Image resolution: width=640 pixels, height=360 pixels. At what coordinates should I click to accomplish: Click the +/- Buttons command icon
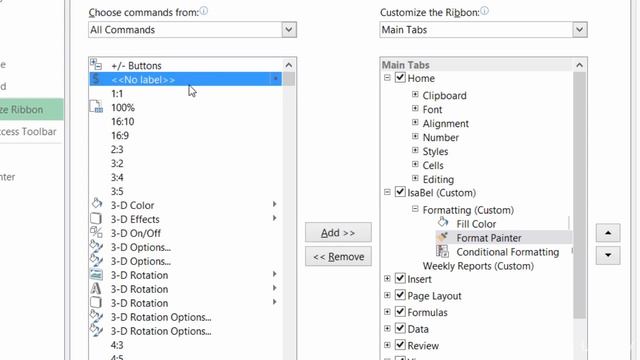coord(96,64)
